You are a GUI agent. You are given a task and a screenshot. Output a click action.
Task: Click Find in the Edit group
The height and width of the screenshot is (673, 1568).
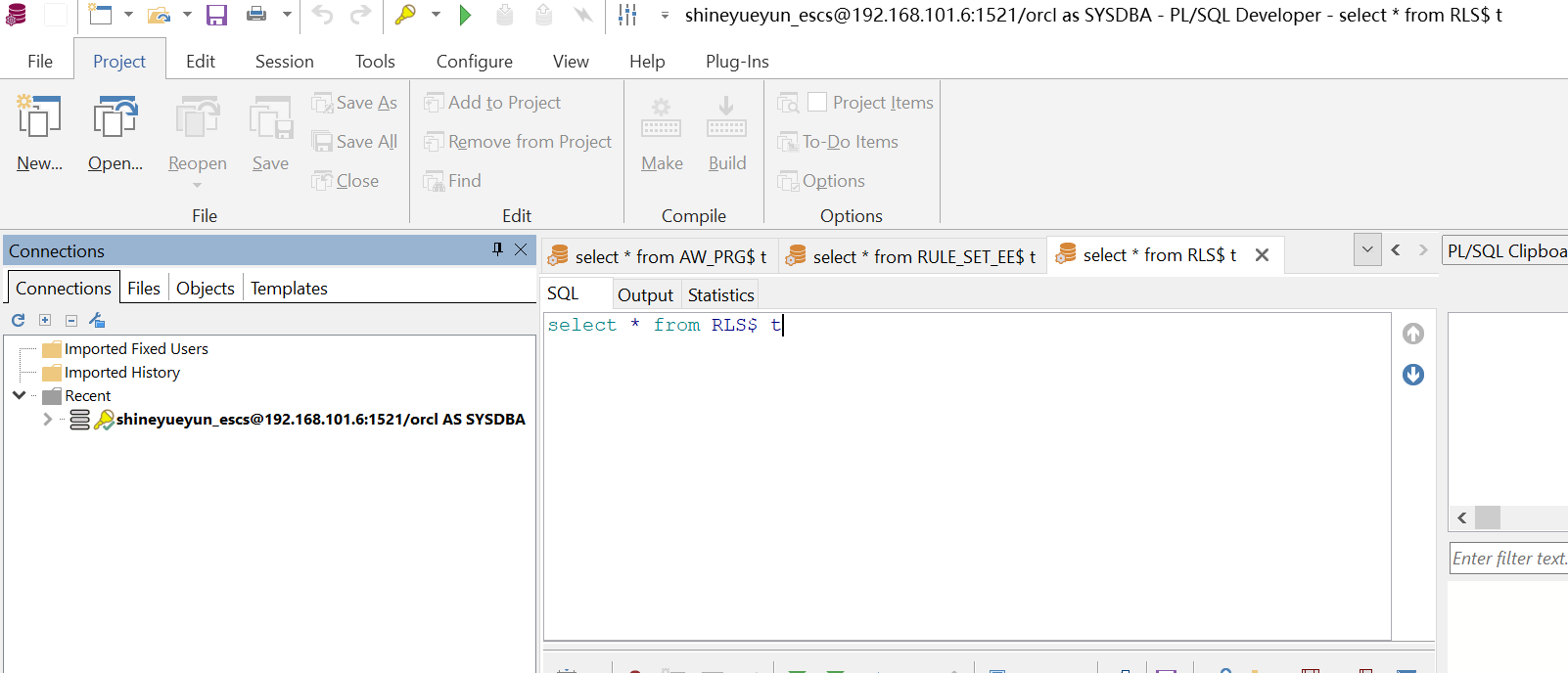pos(452,181)
